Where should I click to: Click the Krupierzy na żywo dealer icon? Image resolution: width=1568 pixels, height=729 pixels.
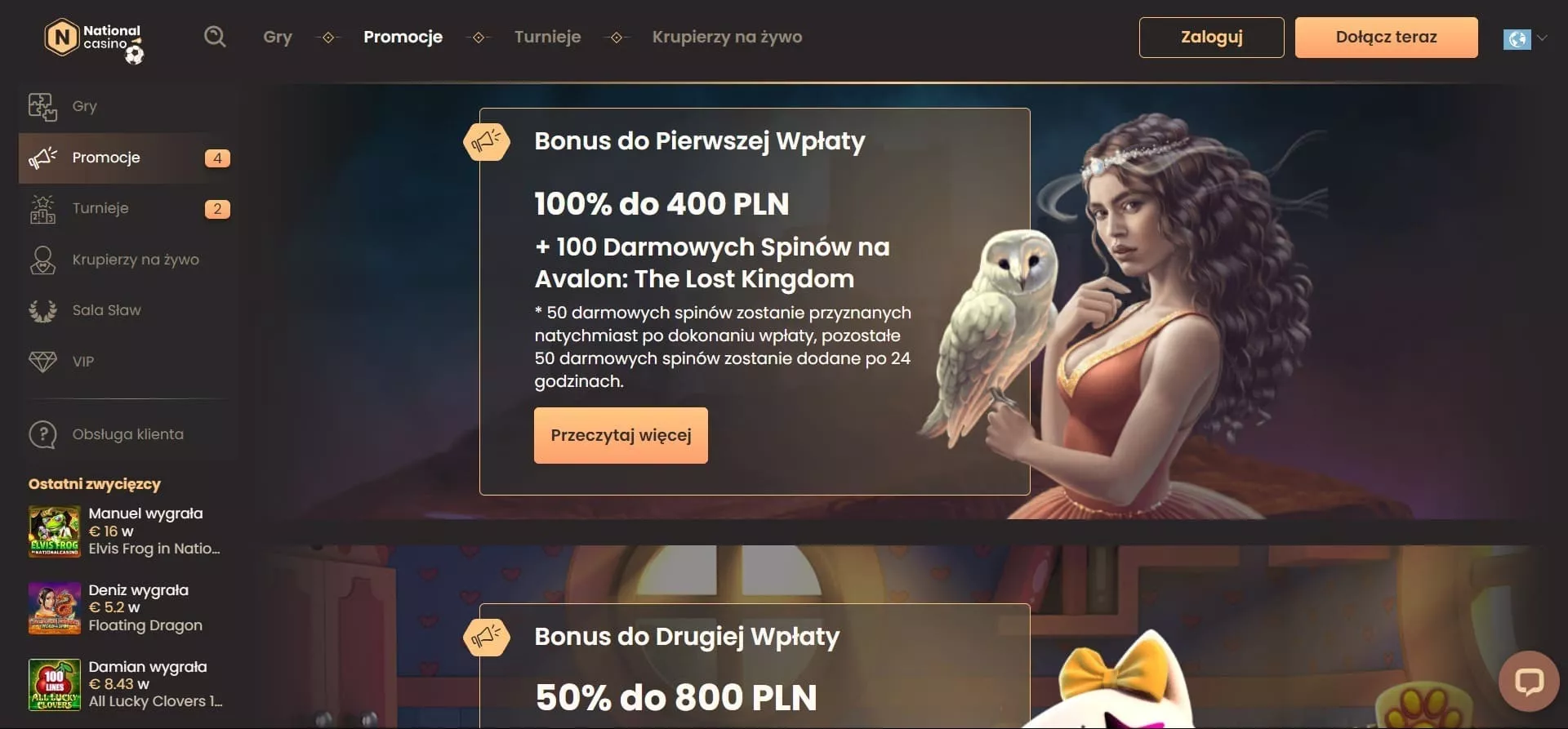pos(42,260)
